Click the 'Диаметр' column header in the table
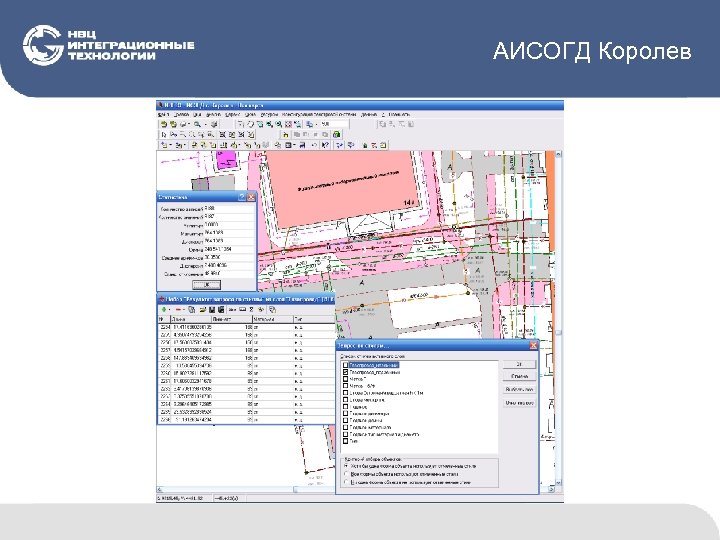The image size is (720, 540). point(231,319)
